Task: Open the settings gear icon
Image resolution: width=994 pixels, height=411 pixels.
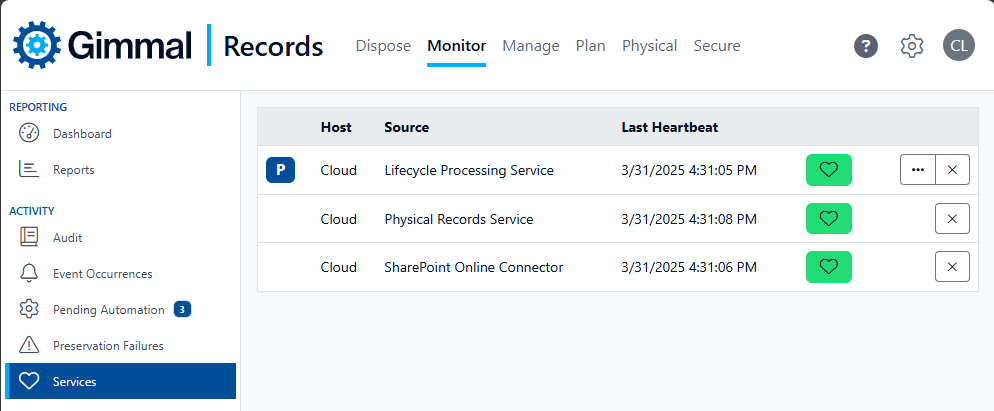Action: pos(911,46)
